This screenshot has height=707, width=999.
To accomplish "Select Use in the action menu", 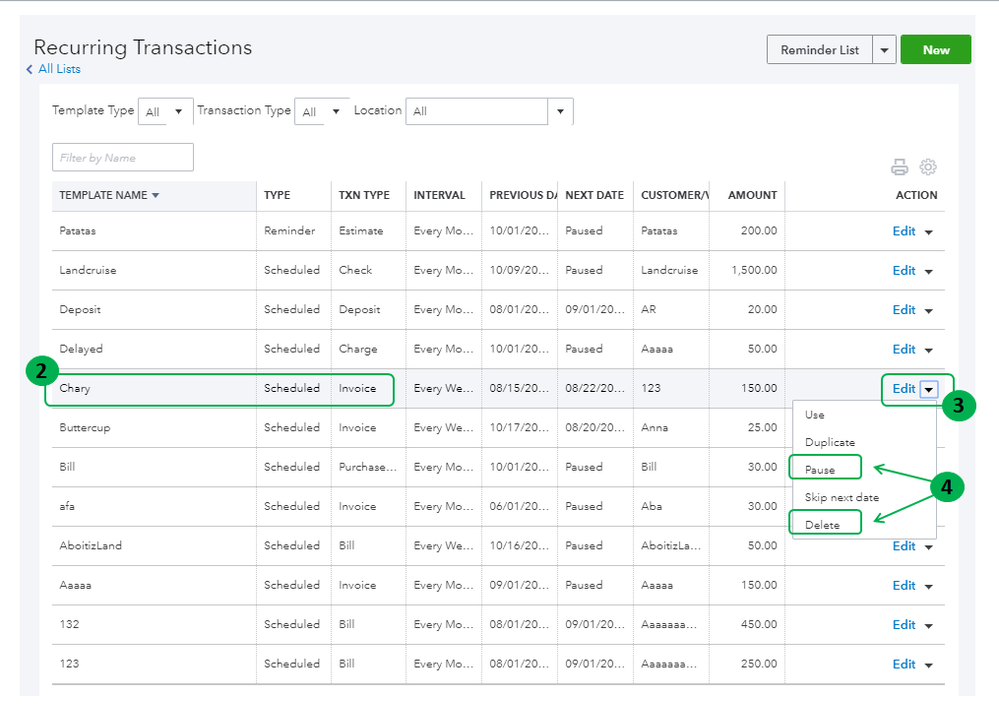I will [x=814, y=414].
